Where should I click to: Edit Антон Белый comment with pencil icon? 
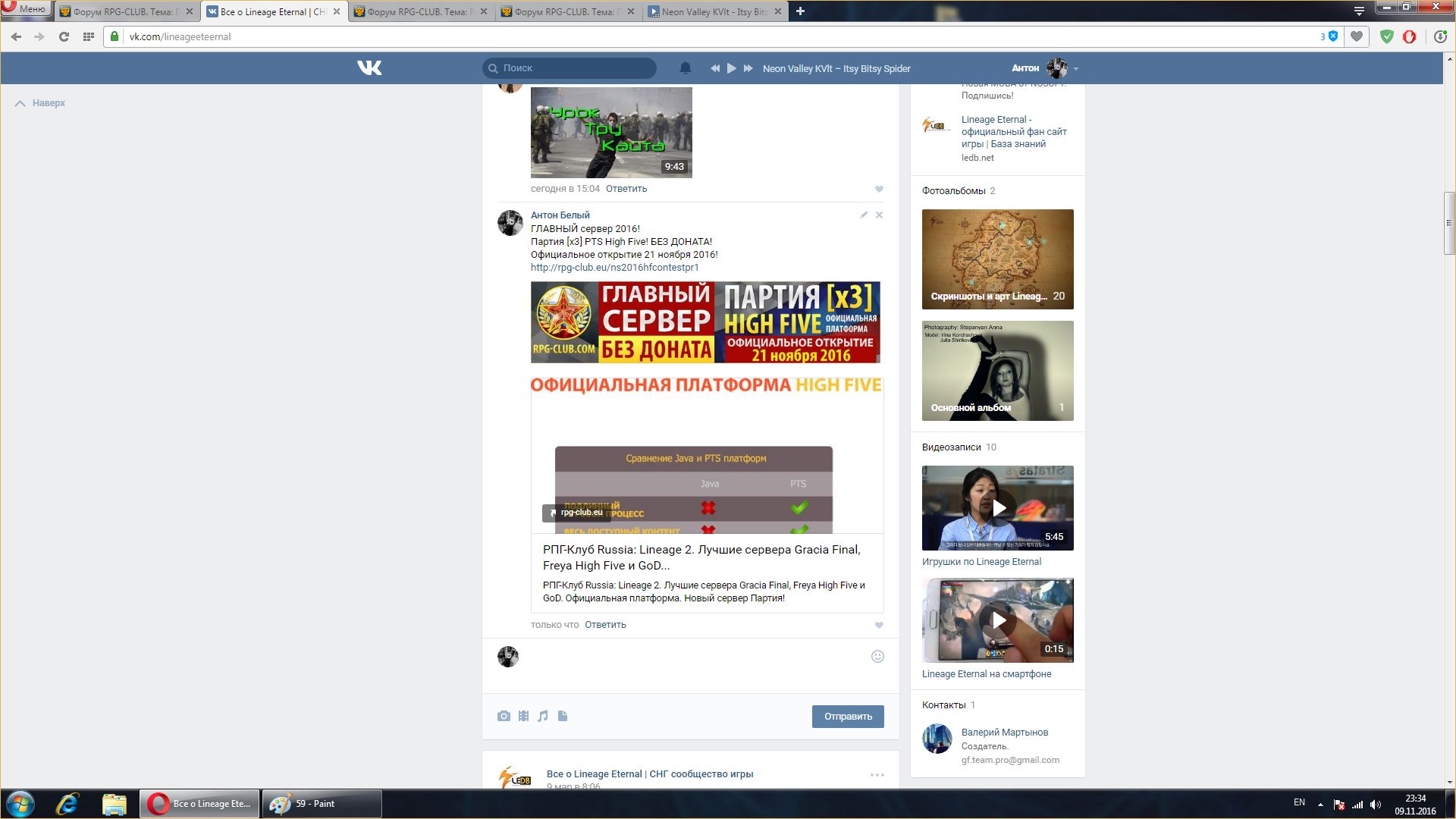click(x=864, y=215)
